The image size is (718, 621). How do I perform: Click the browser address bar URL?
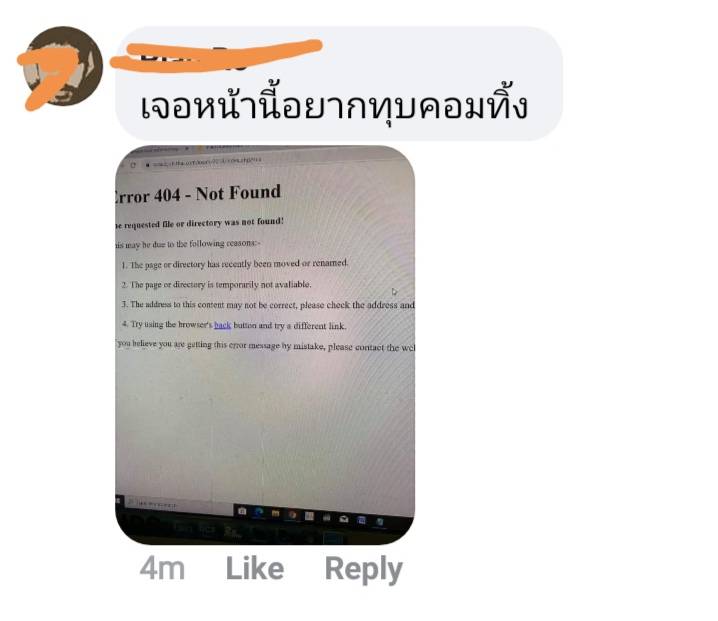[x=206, y=162]
